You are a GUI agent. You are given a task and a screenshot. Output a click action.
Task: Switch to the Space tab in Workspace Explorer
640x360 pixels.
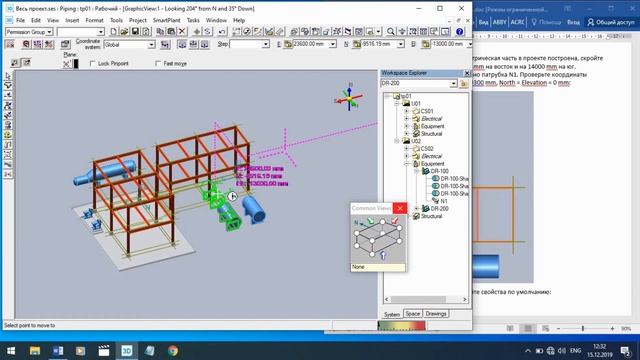[413, 313]
